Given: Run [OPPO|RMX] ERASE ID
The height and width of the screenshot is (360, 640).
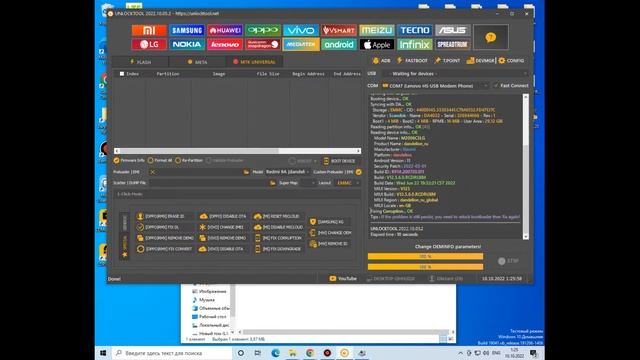Looking at the screenshot, I should 165,216.
